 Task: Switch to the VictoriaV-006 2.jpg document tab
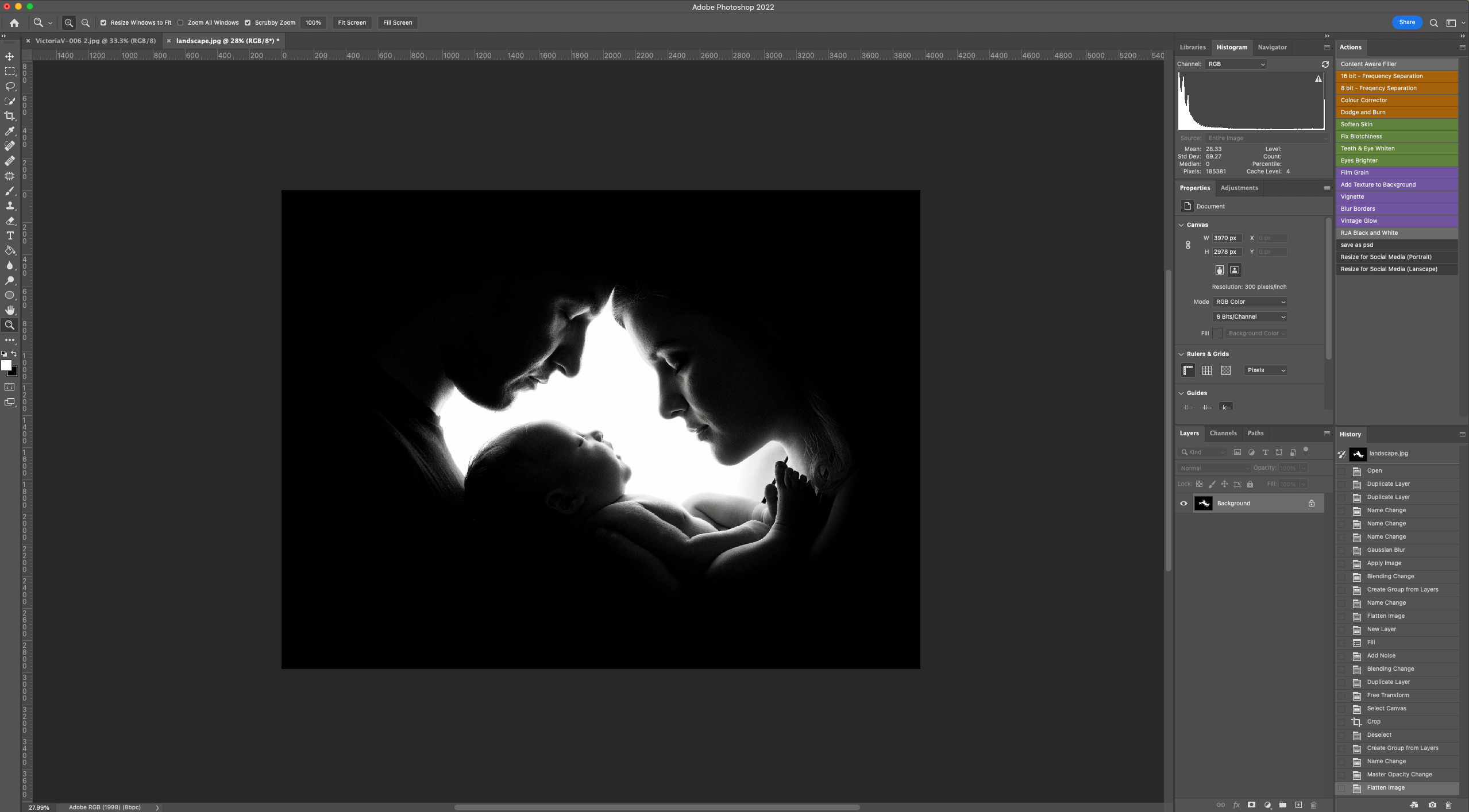point(95,41)
